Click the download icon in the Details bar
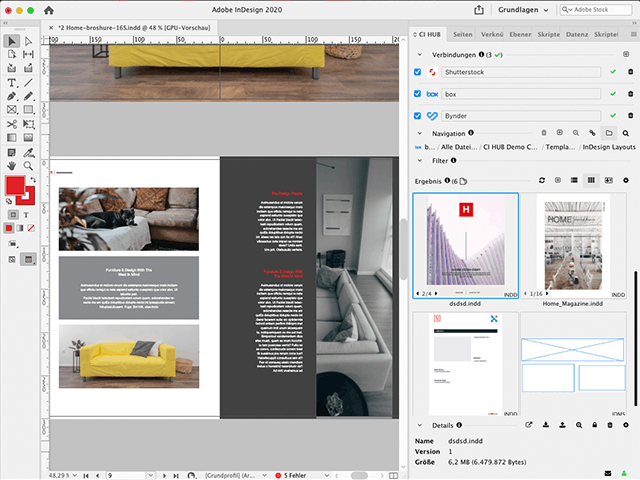Image resolution: width=640 pixels, height=480 pixels. coord(546,425)
